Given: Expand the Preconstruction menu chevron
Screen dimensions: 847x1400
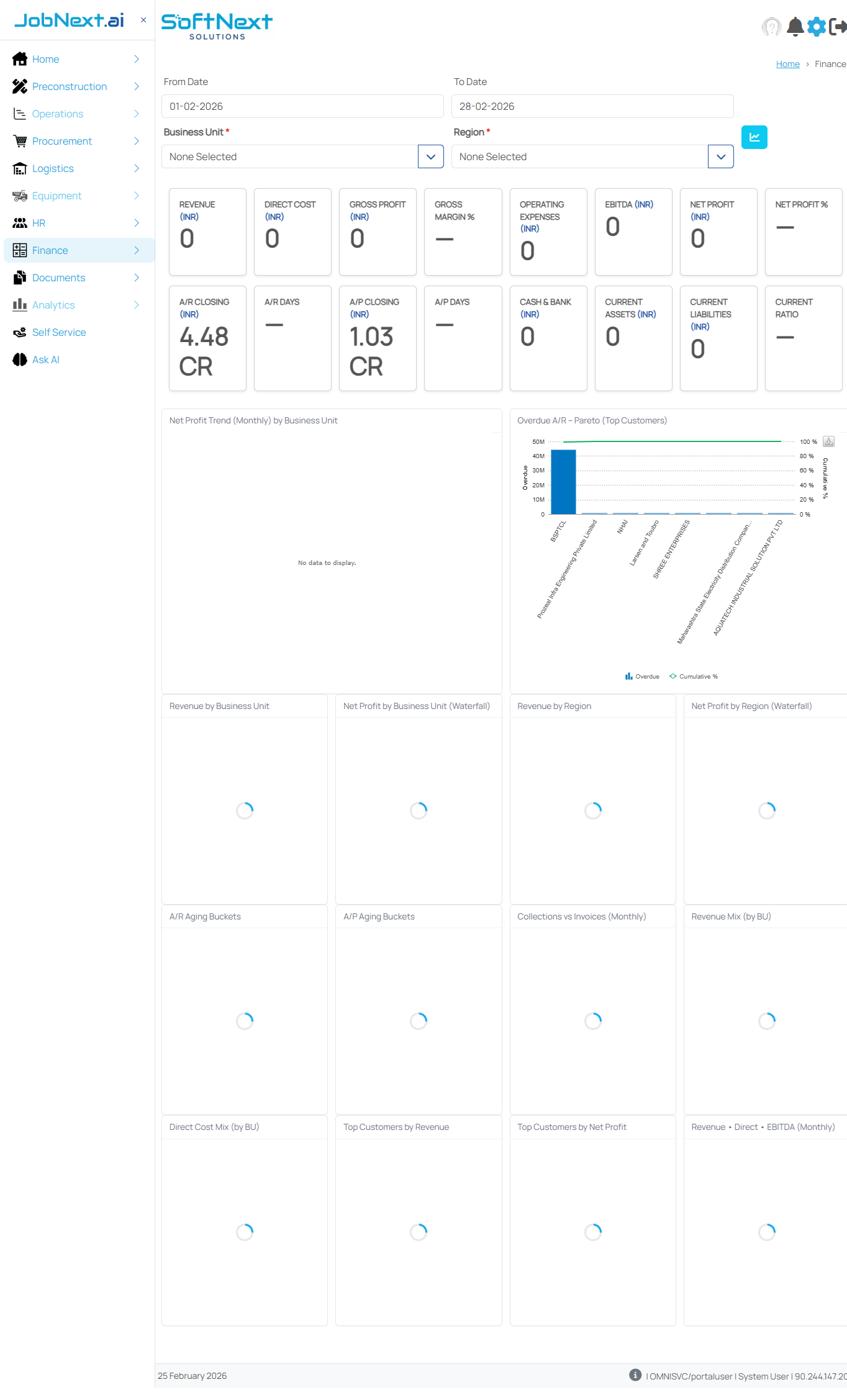Looking at the screenshot, I should [137, 86].
